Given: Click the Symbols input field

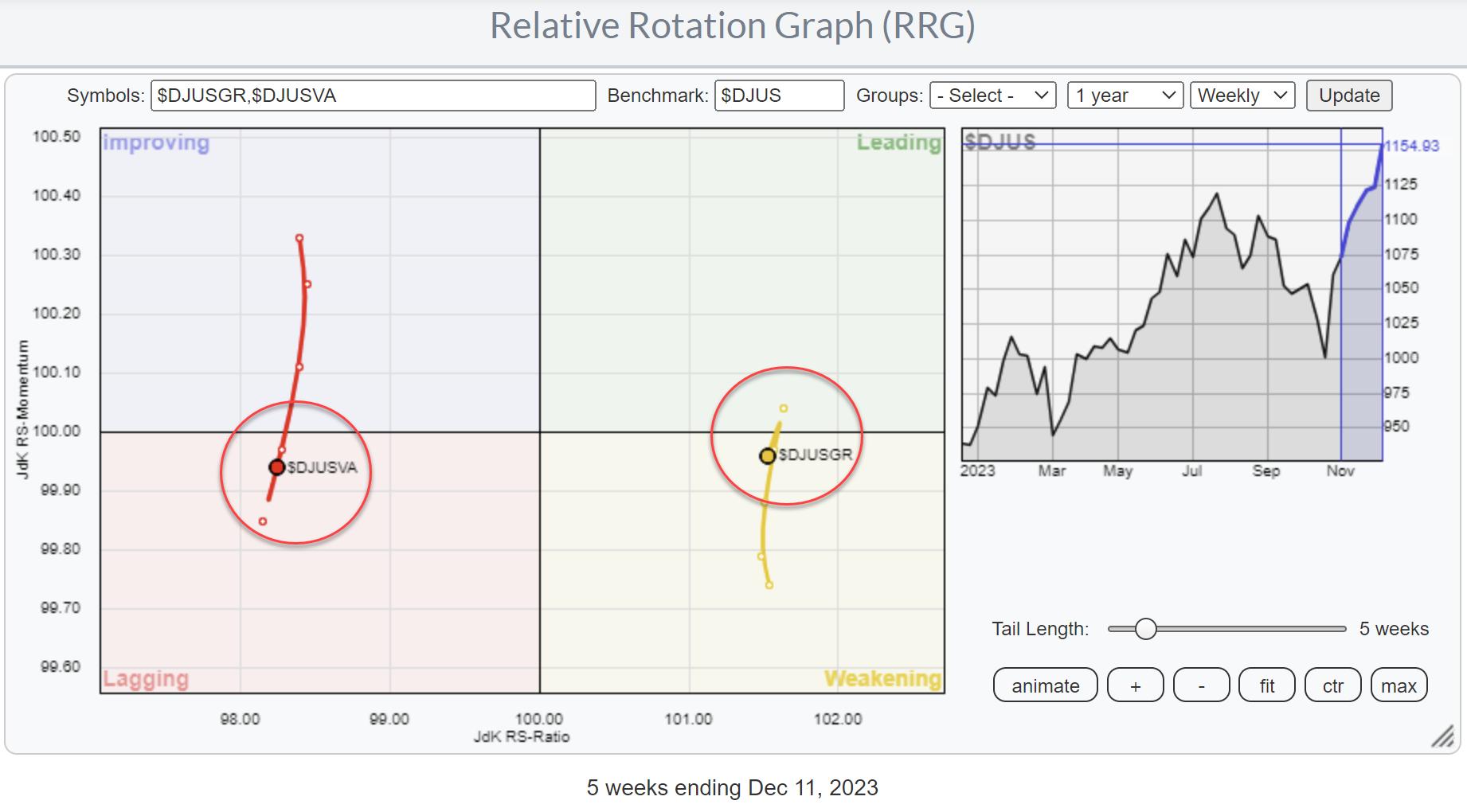Looking at the screenshot, I should (373, 96).
